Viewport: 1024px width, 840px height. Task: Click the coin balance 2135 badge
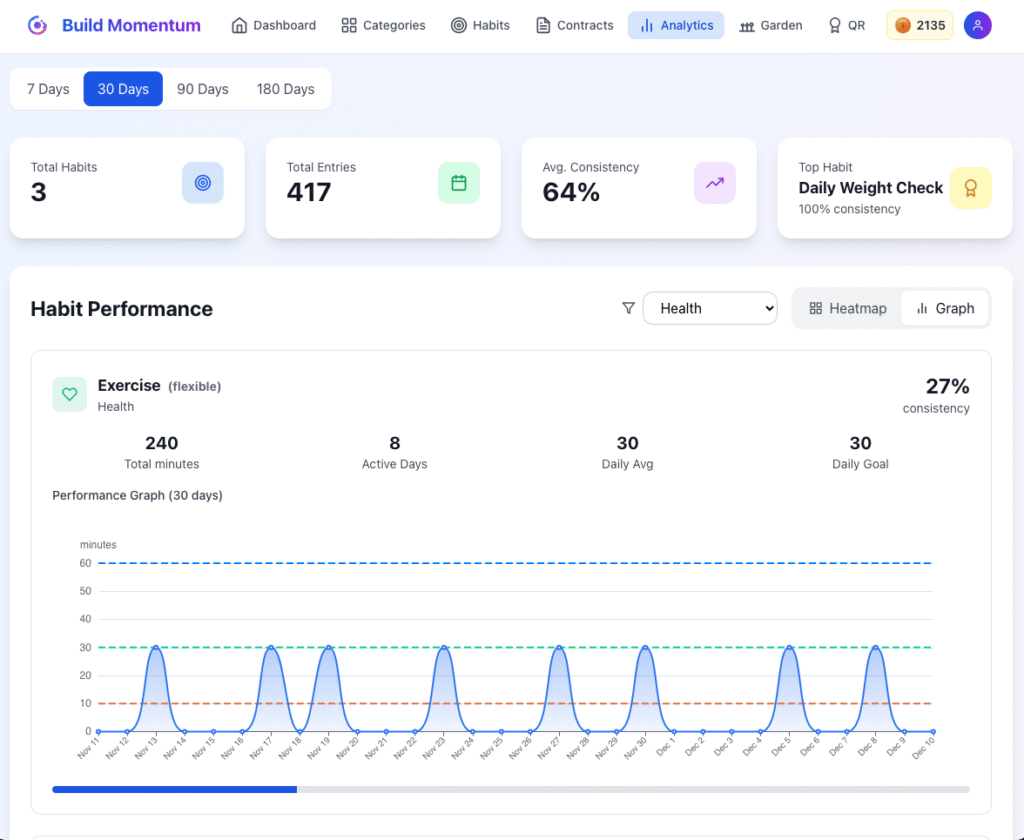click(x=919, y=25)
